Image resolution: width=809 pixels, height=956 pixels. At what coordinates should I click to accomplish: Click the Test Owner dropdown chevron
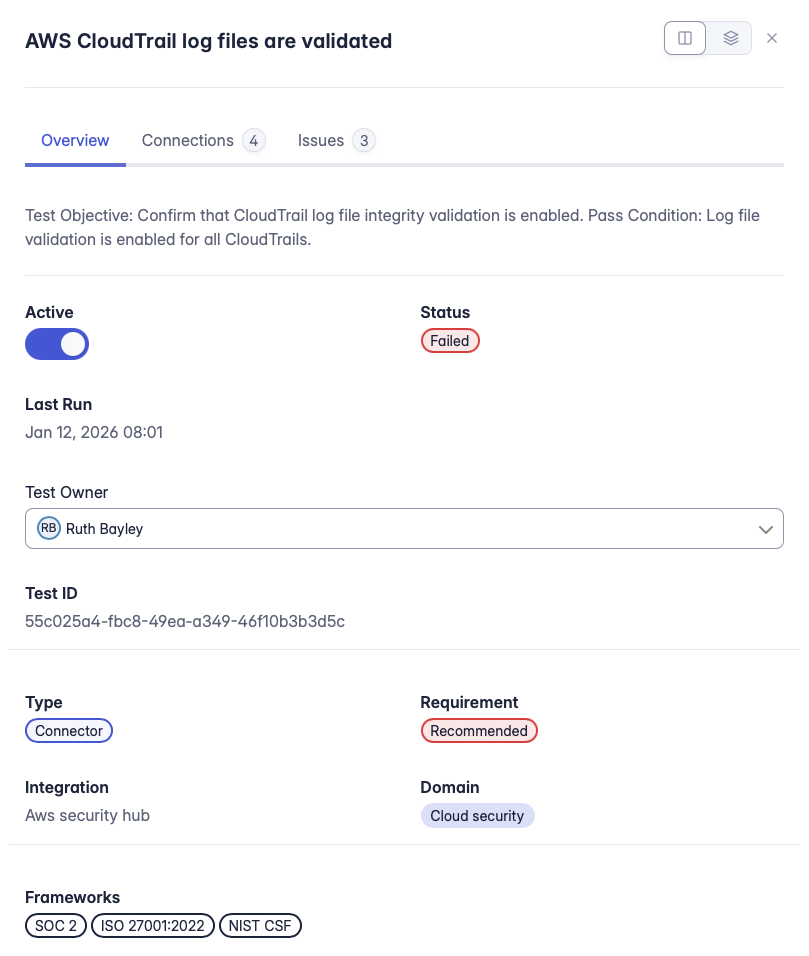(766, 529)
